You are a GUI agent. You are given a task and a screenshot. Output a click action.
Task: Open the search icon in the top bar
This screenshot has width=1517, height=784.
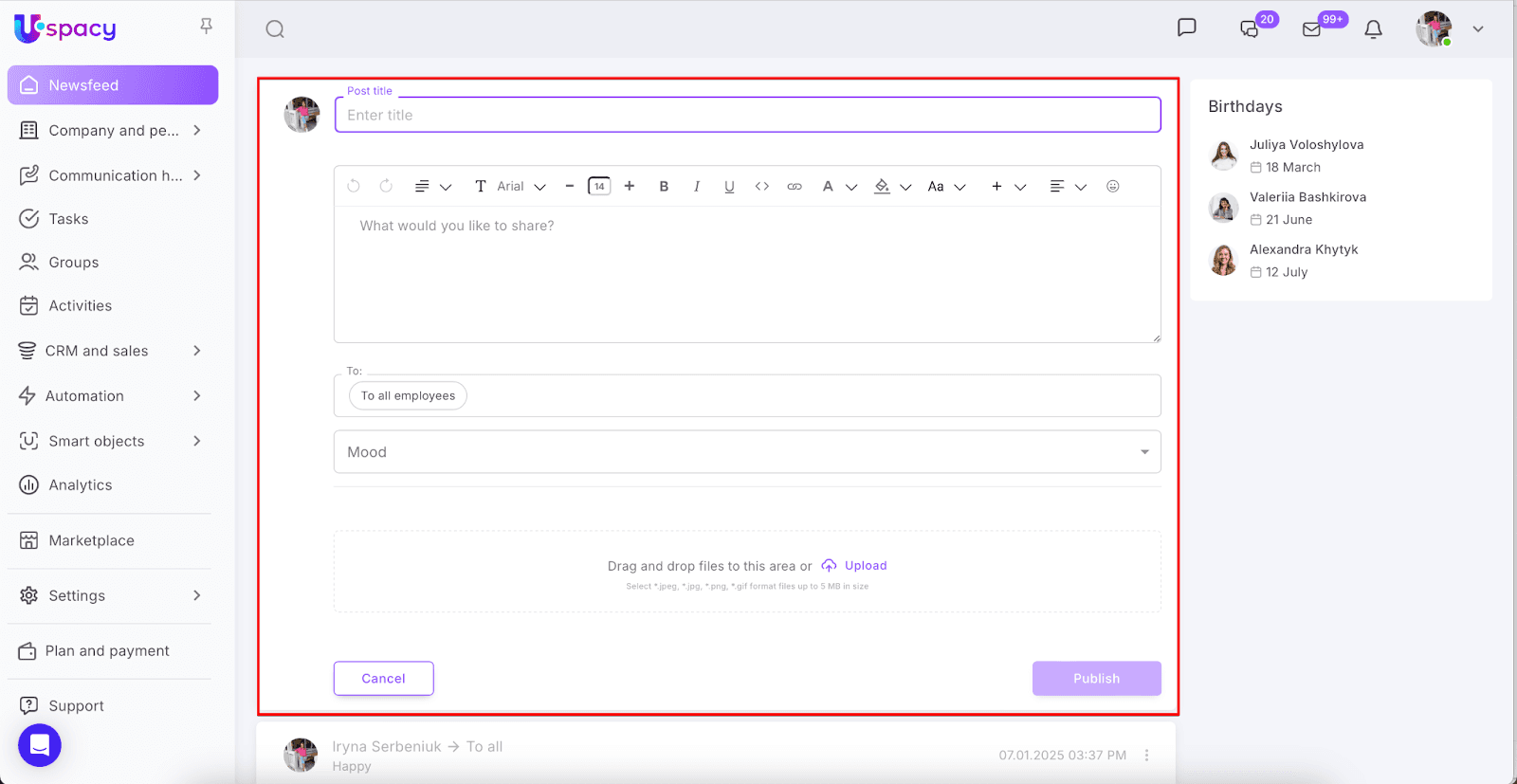[275, 29]
